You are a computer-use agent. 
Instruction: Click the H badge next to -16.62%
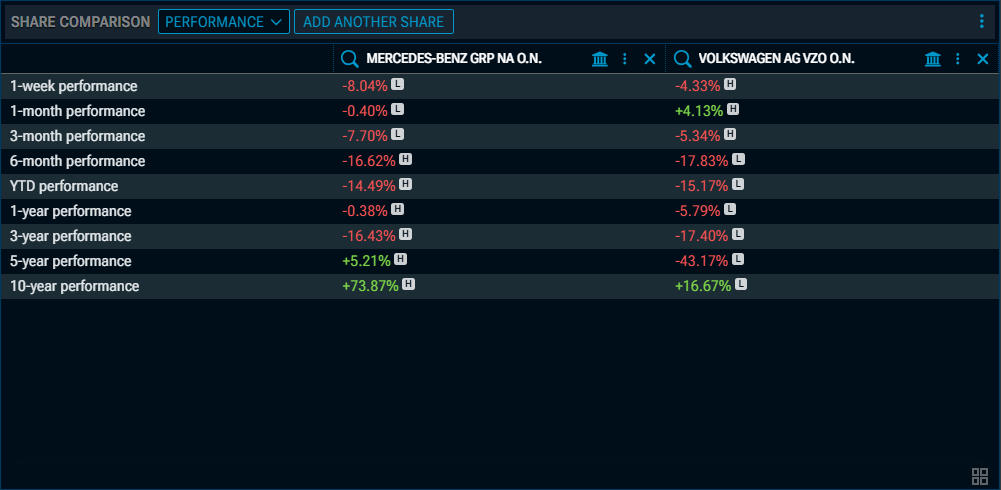(x=405, y=160)
